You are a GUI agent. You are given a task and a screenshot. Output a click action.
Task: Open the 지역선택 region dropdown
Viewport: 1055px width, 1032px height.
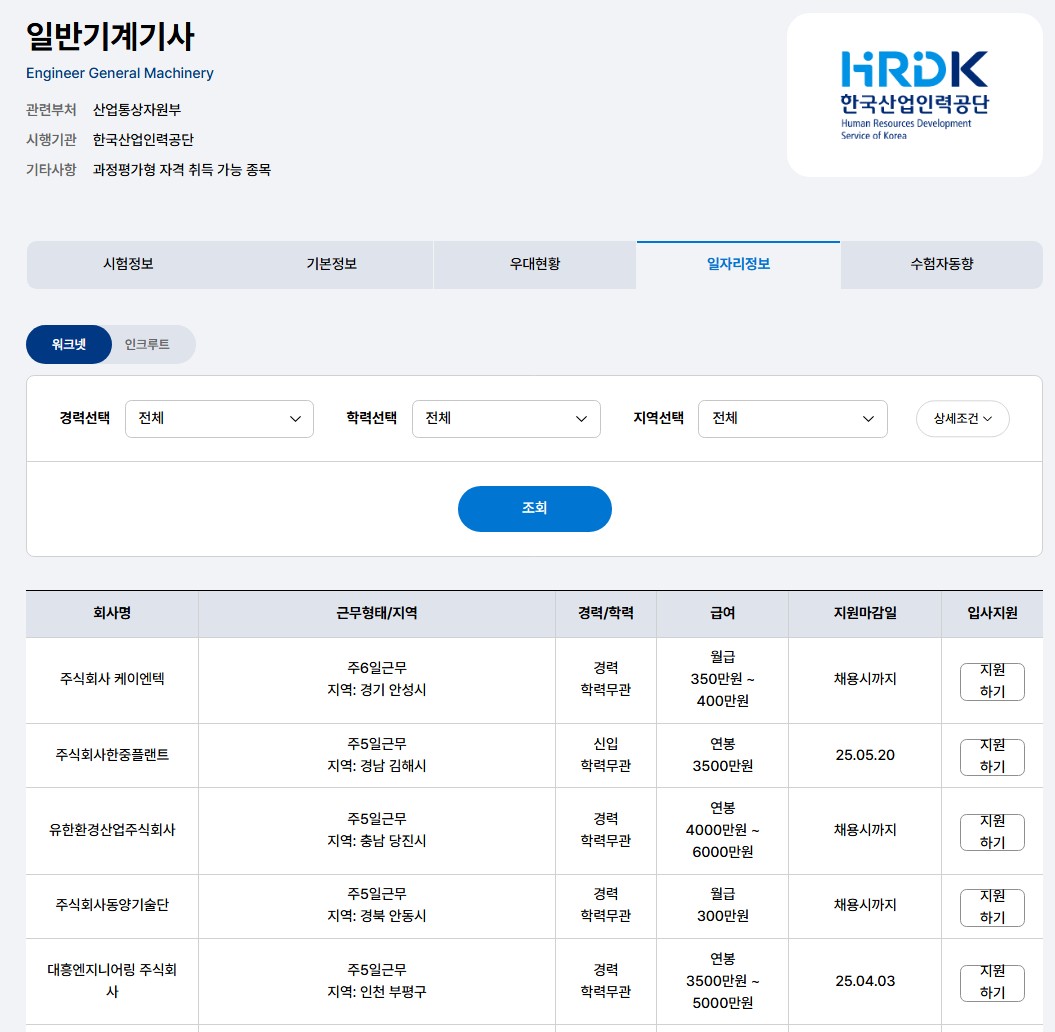point(791,419)
